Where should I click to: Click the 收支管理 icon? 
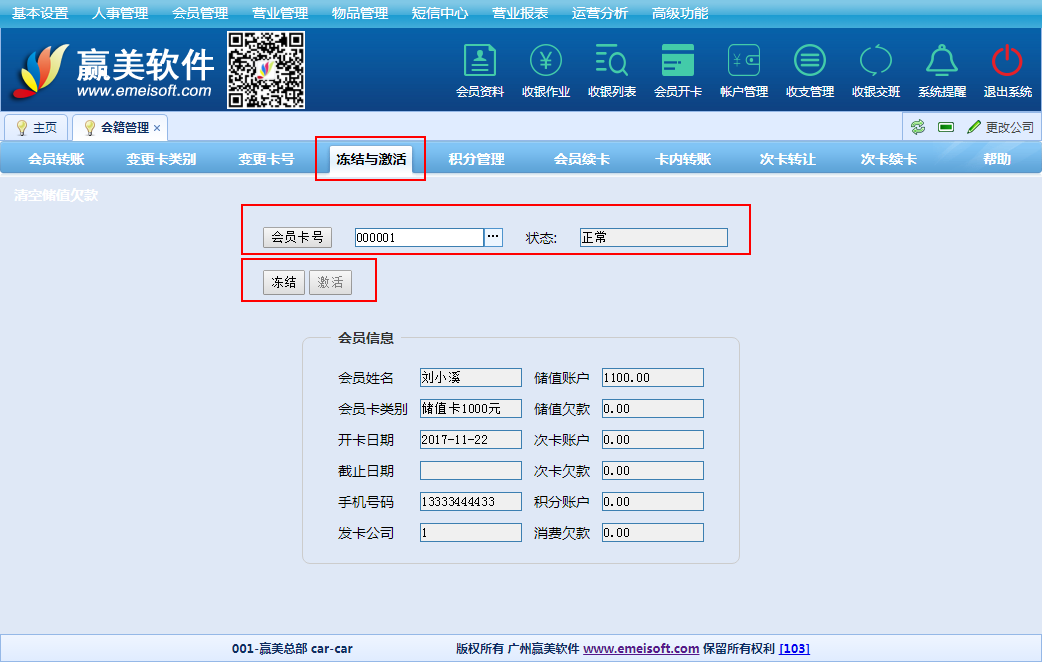click(810, 61)
